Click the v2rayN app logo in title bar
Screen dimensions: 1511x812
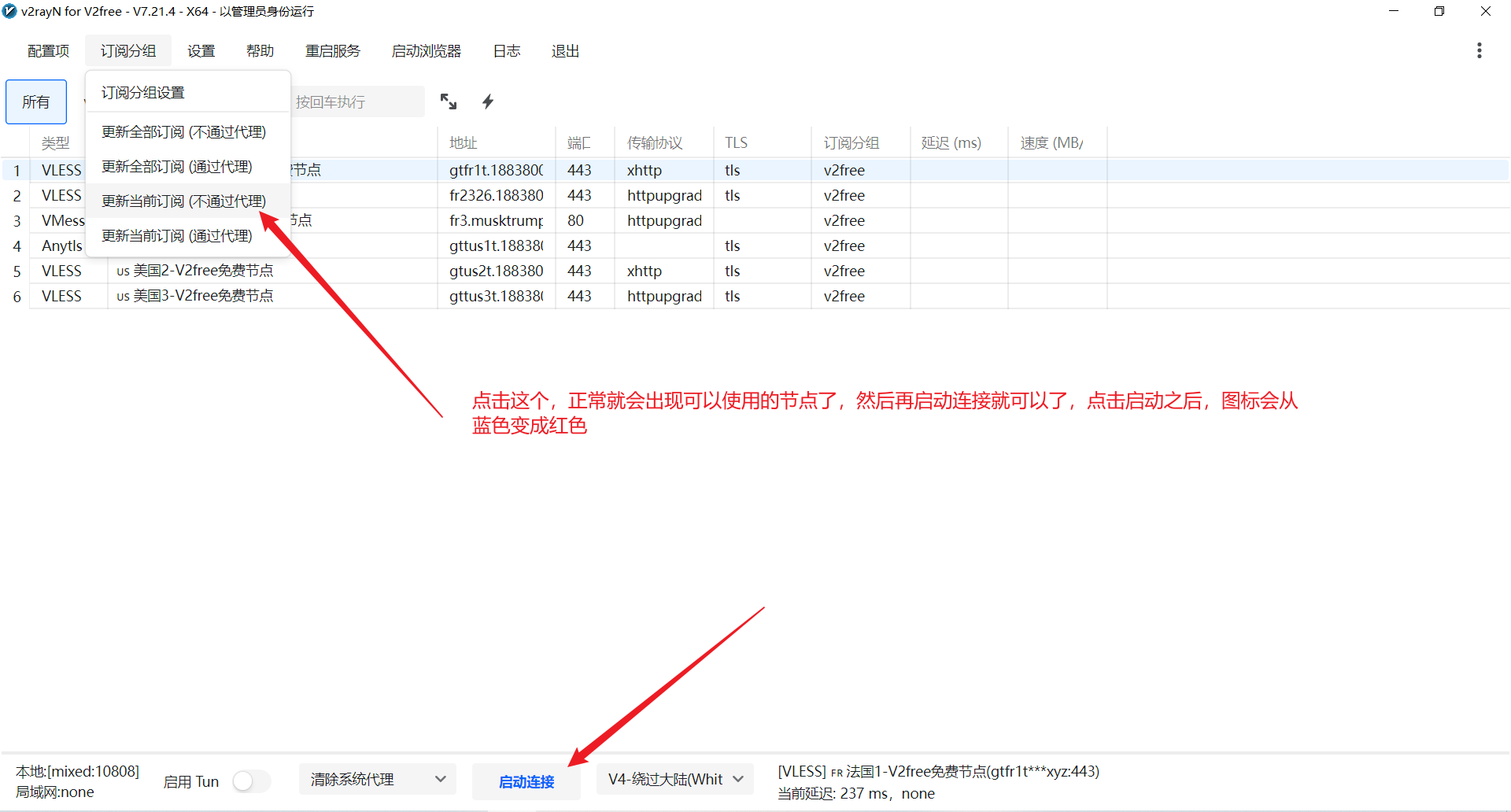pyautogui.click(x=9, y=11)
